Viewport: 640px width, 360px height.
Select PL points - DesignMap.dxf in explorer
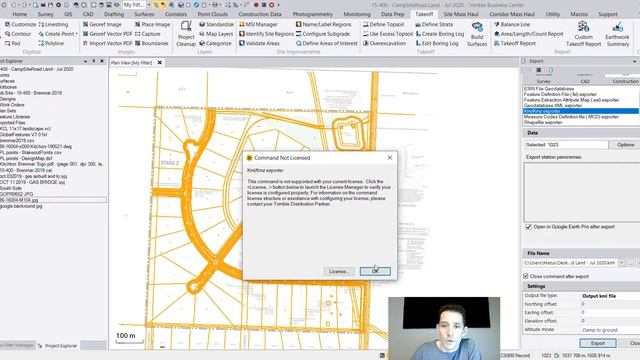[26, 158]
